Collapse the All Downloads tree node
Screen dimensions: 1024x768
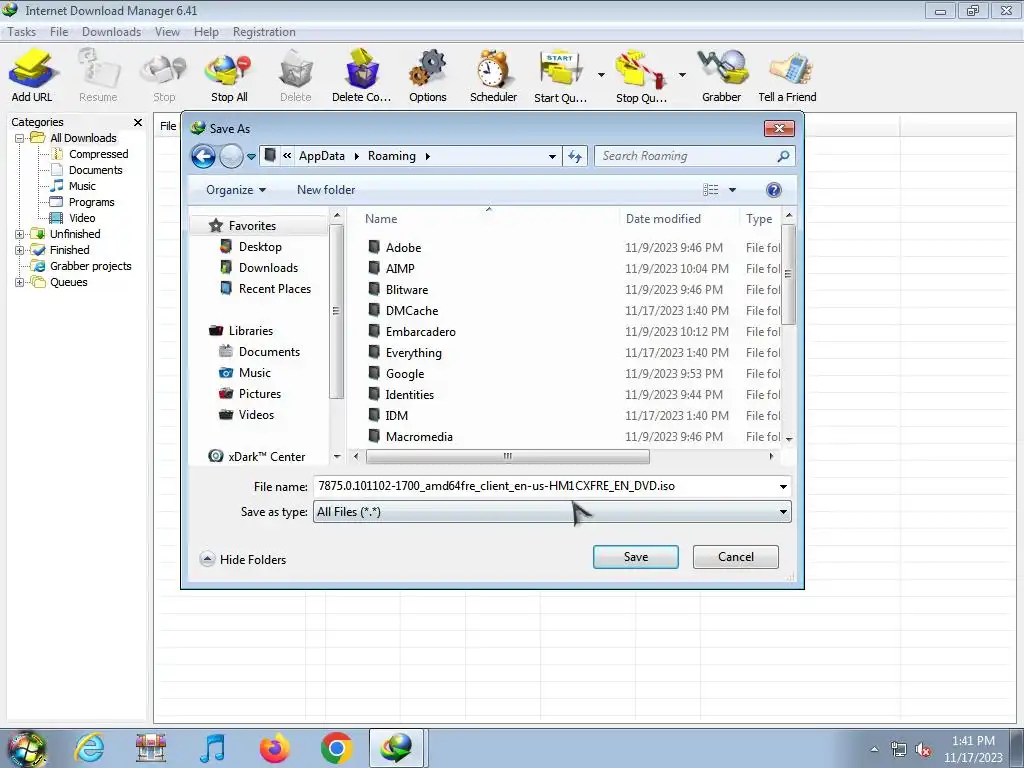coord(20,138)
